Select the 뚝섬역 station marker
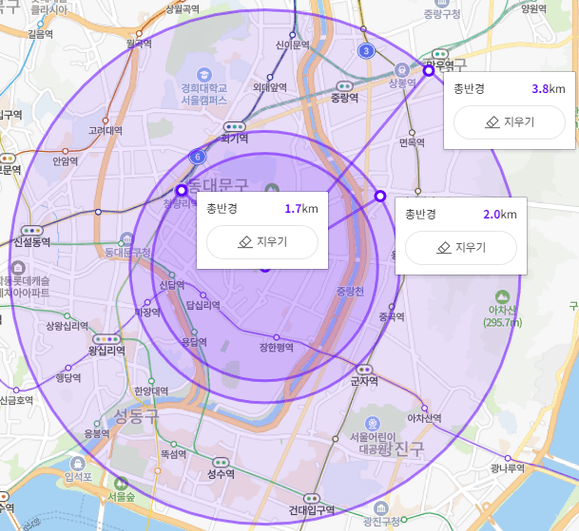This screenshot has width=579, height=531. click(x=174, y=444)
